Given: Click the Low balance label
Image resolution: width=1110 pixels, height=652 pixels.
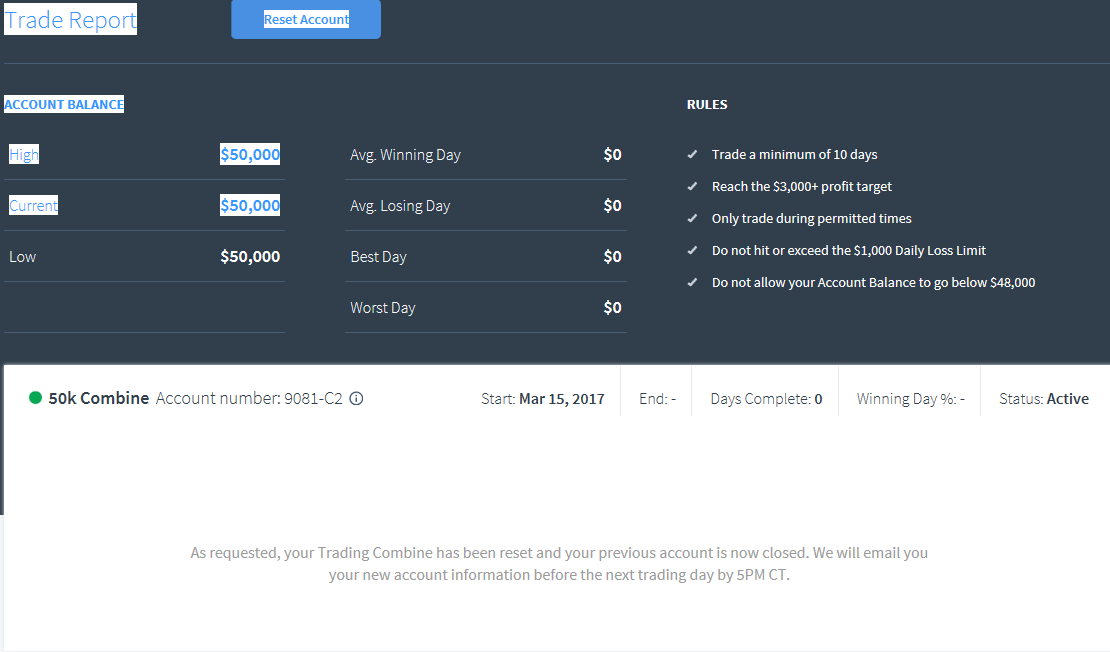Looking at the screenshot, I should (23, 256).
